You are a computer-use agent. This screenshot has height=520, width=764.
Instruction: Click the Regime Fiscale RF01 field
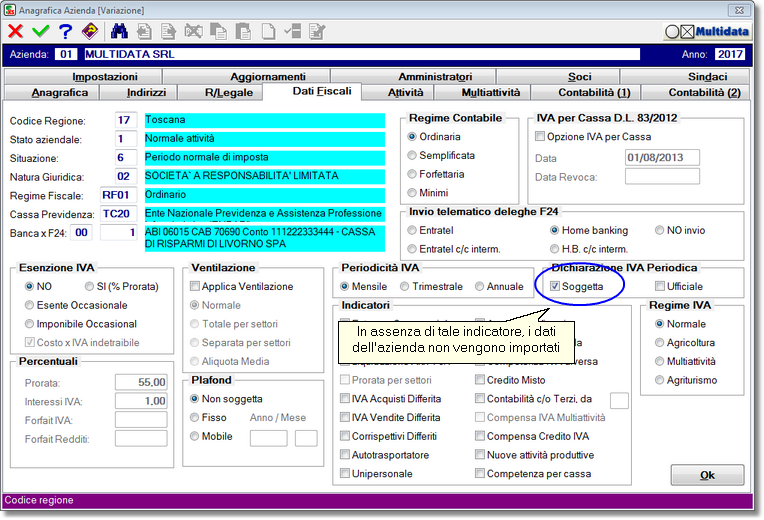point(118,195)
